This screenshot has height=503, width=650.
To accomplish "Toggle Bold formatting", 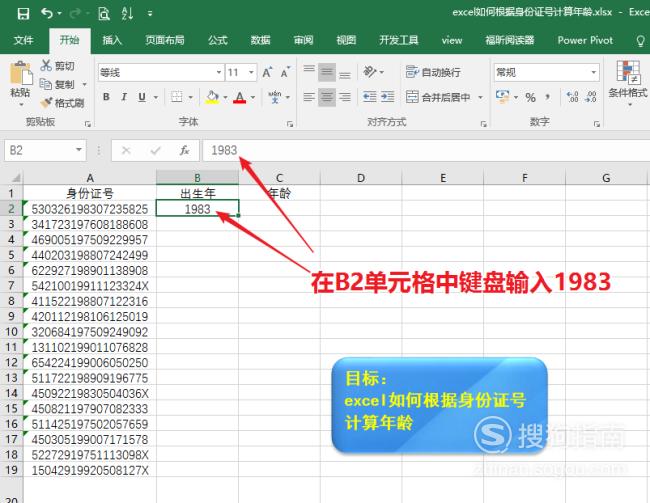I will coord(107,97).
